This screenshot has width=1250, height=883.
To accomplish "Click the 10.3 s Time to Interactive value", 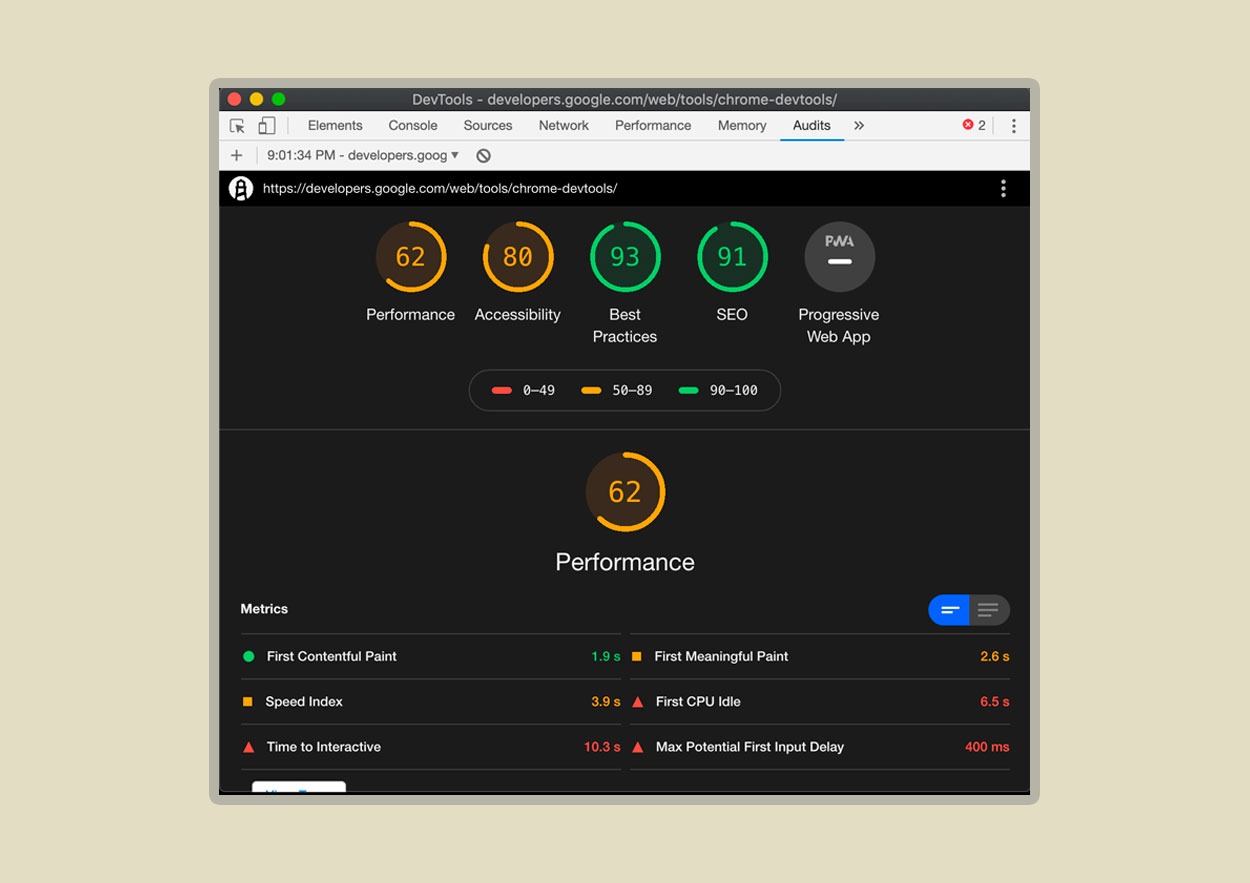I will point(602,747).
